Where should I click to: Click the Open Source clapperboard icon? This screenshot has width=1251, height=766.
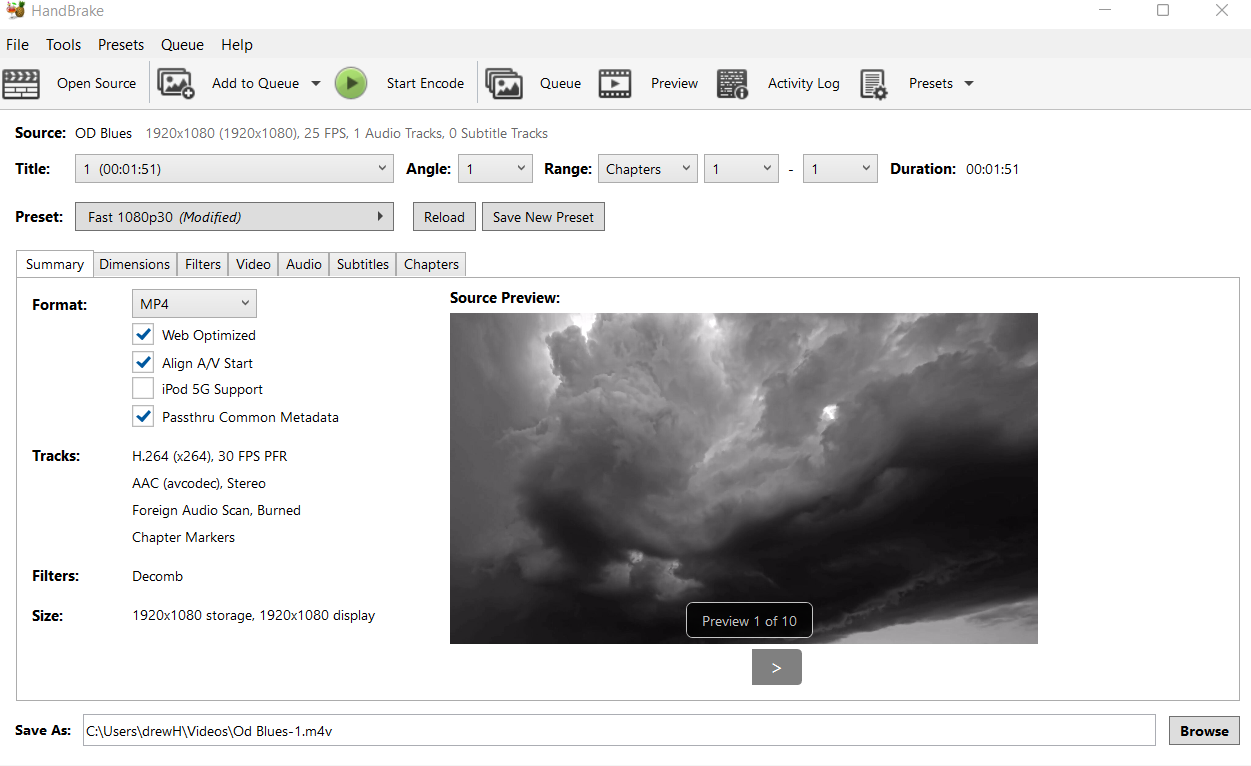coord(21,83)
